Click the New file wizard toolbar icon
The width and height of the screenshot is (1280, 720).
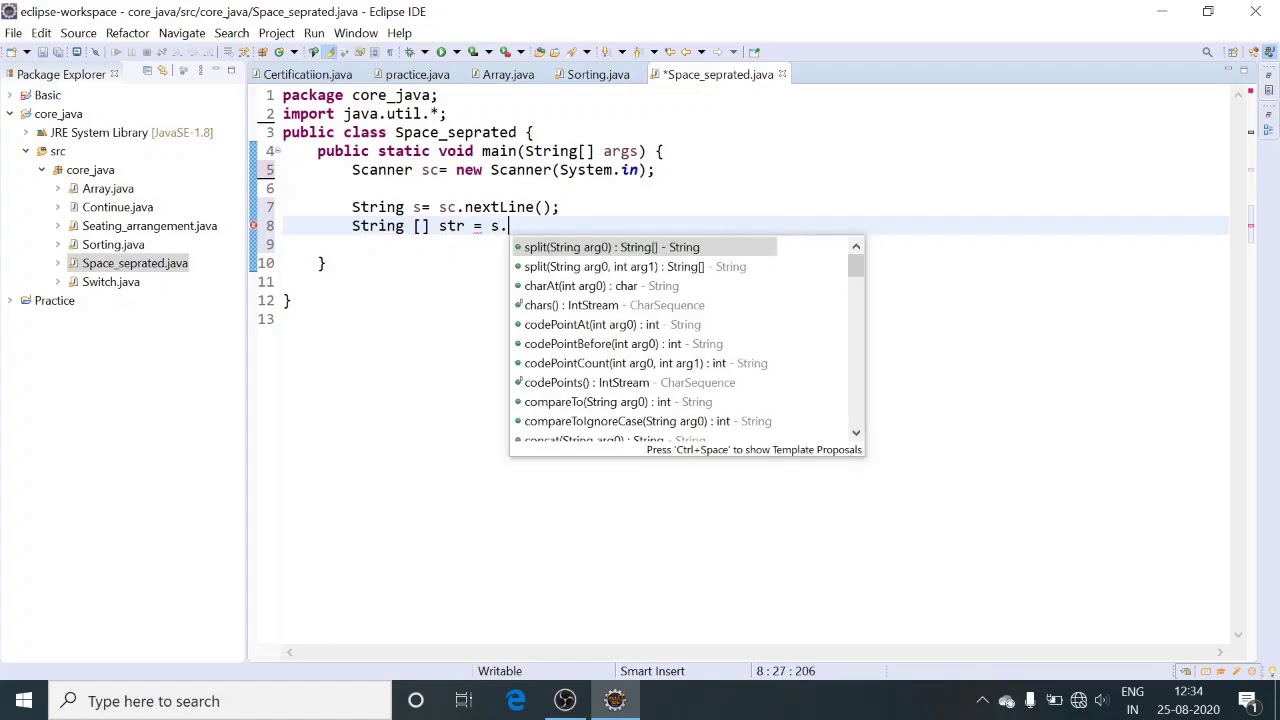[11, 52]
